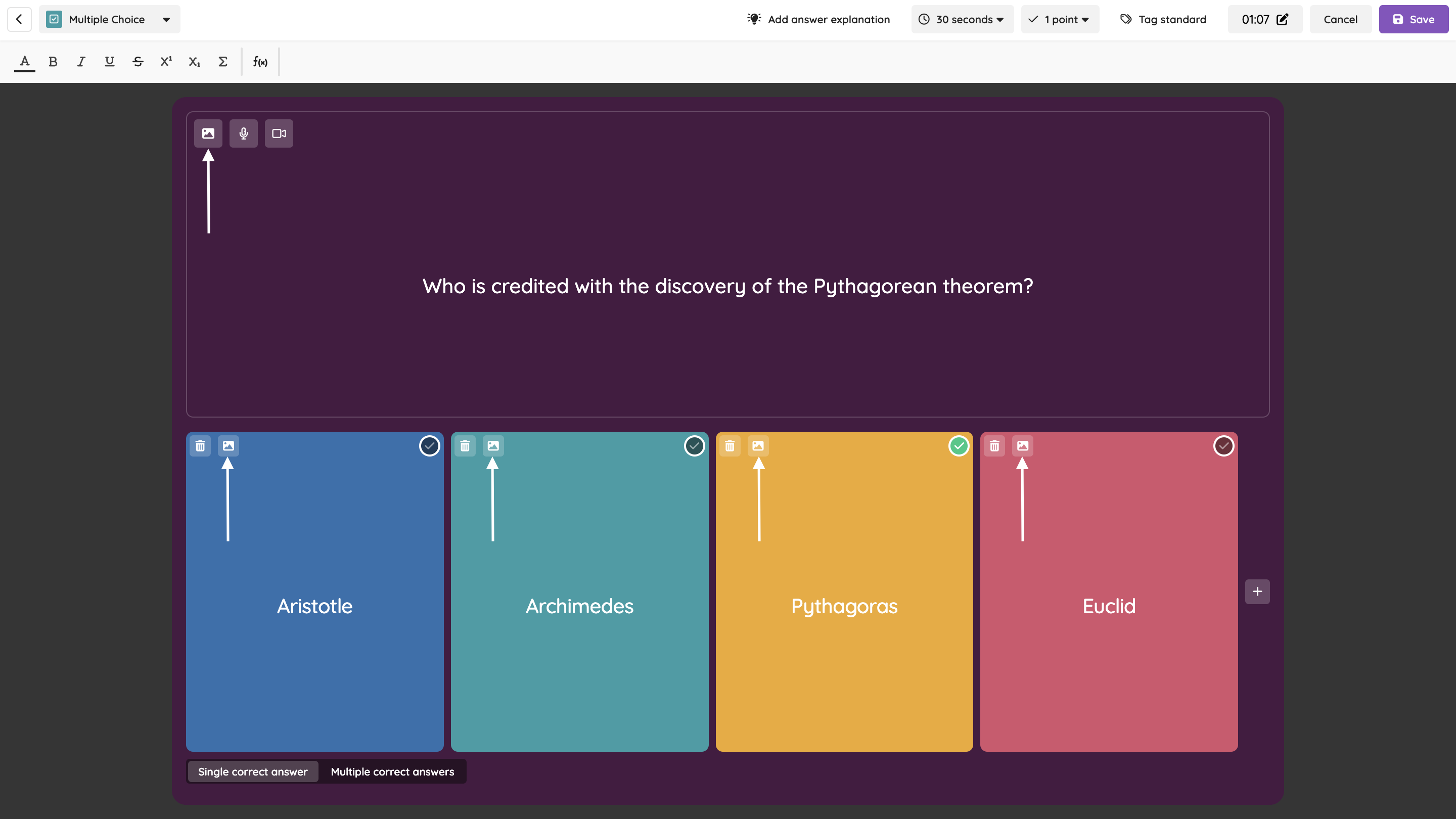The image size is (1456, 819).
Task: Add a new answer option
Action: 1257,591
